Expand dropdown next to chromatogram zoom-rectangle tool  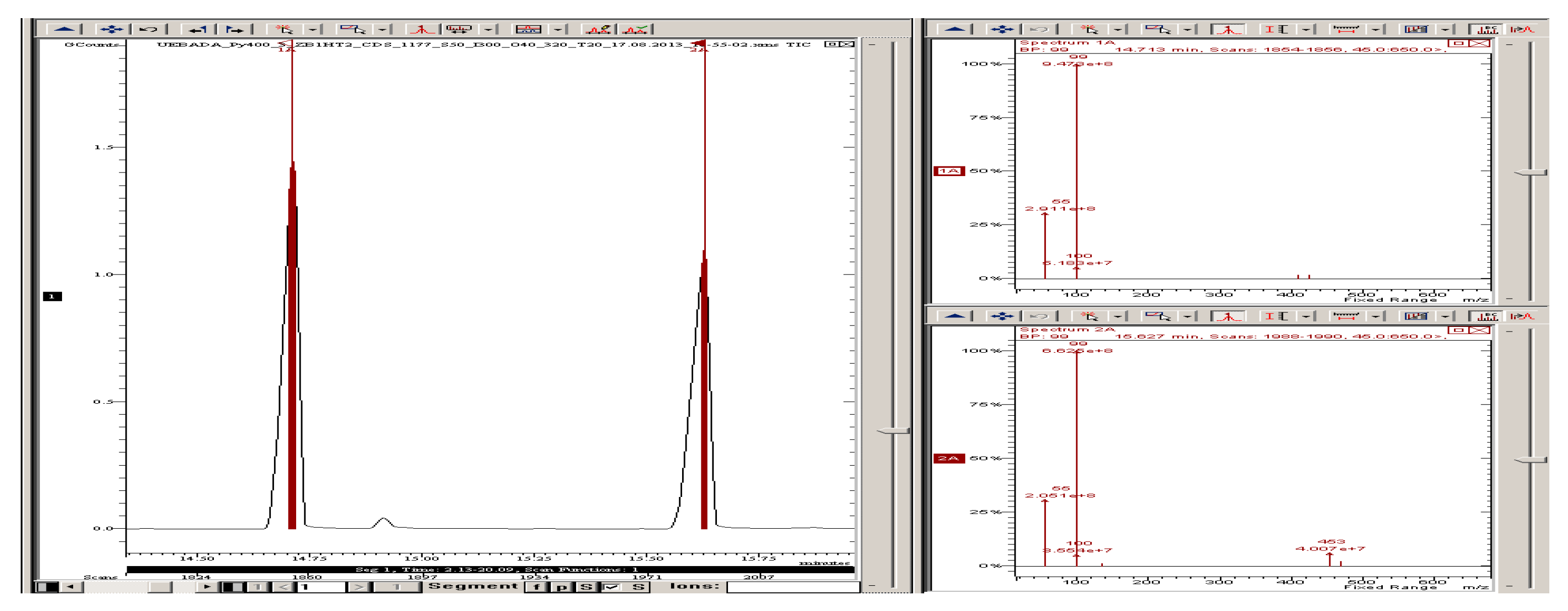coord(382,29)
